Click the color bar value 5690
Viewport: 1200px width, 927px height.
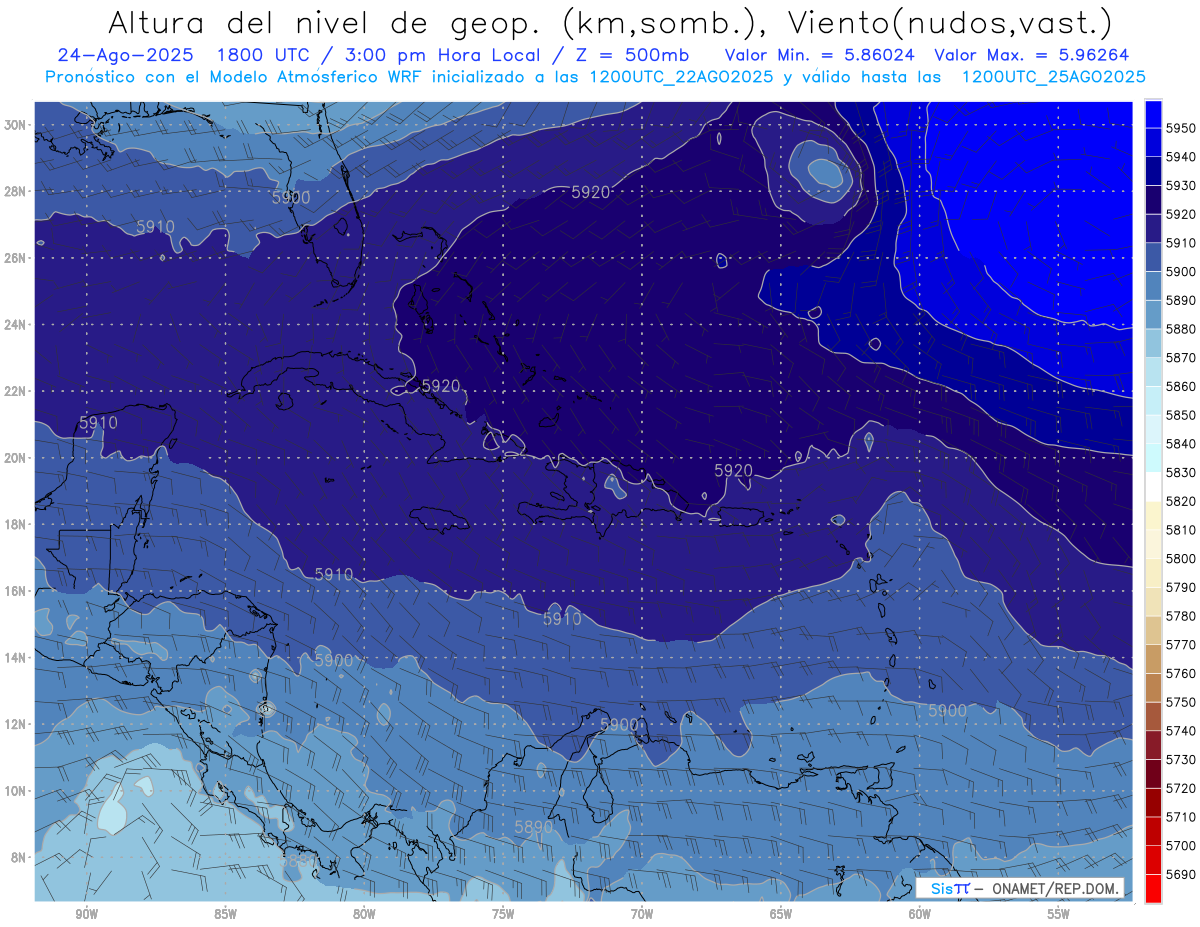[1180, 874]
